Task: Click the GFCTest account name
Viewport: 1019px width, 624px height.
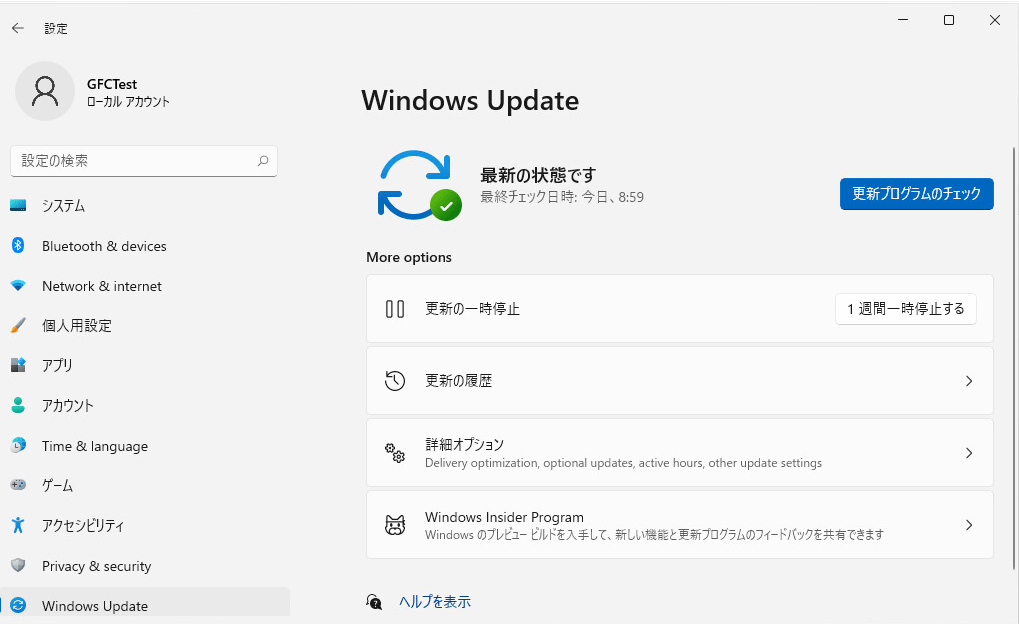Action: click(112, 84)
